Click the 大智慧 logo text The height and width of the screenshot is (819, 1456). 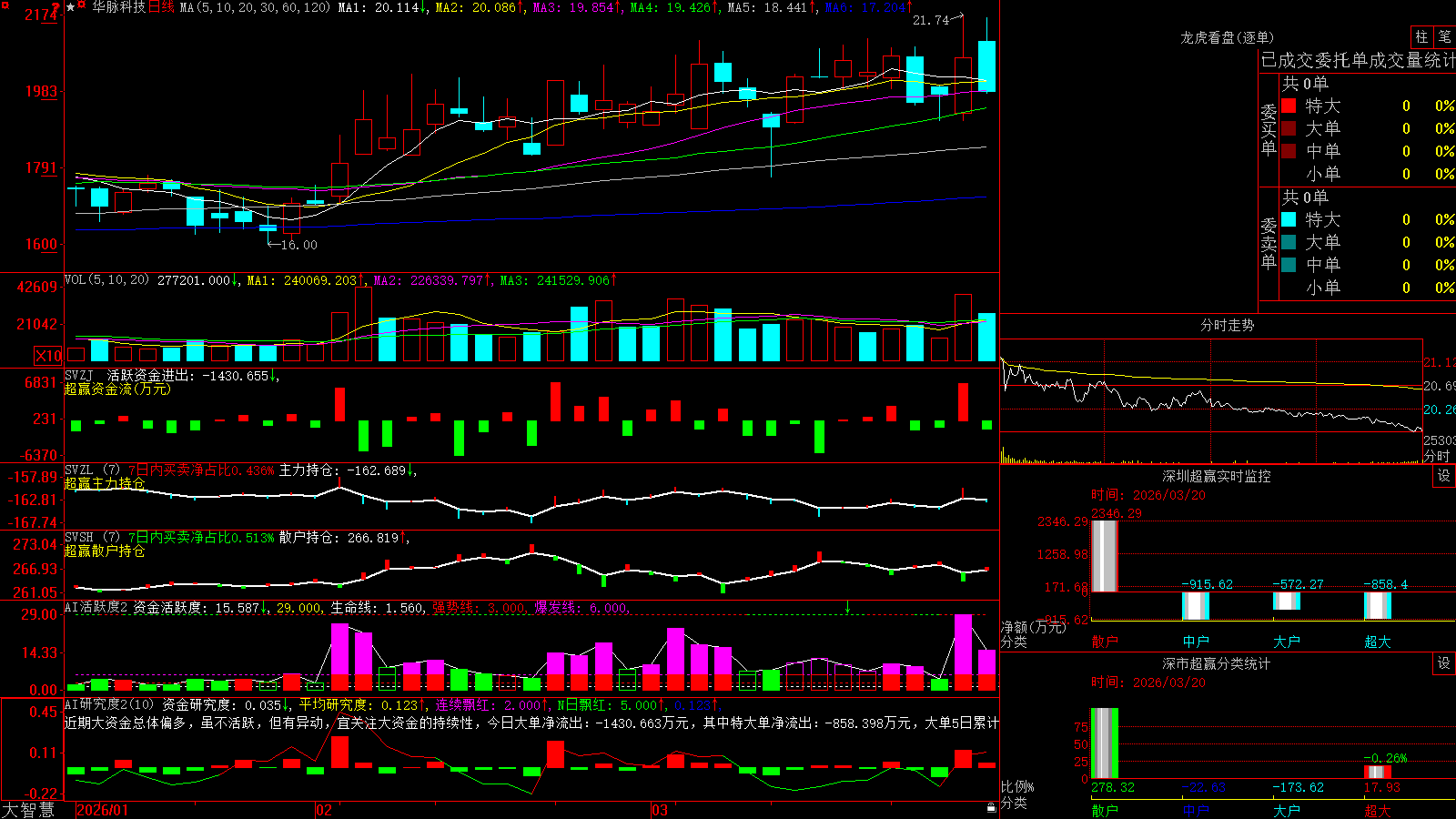(28, 810)
